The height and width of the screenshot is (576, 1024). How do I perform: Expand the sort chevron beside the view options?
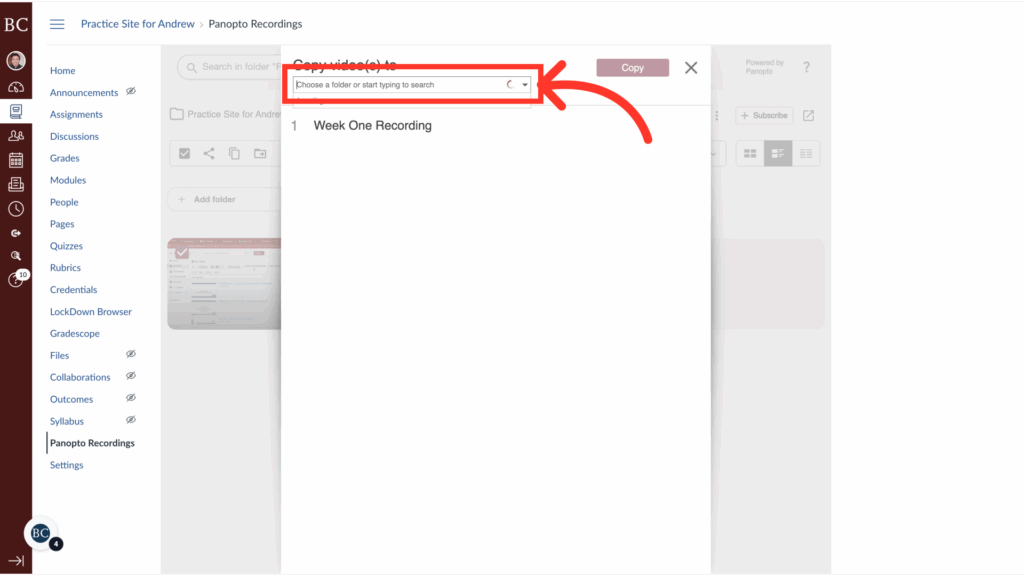(713, 153)
